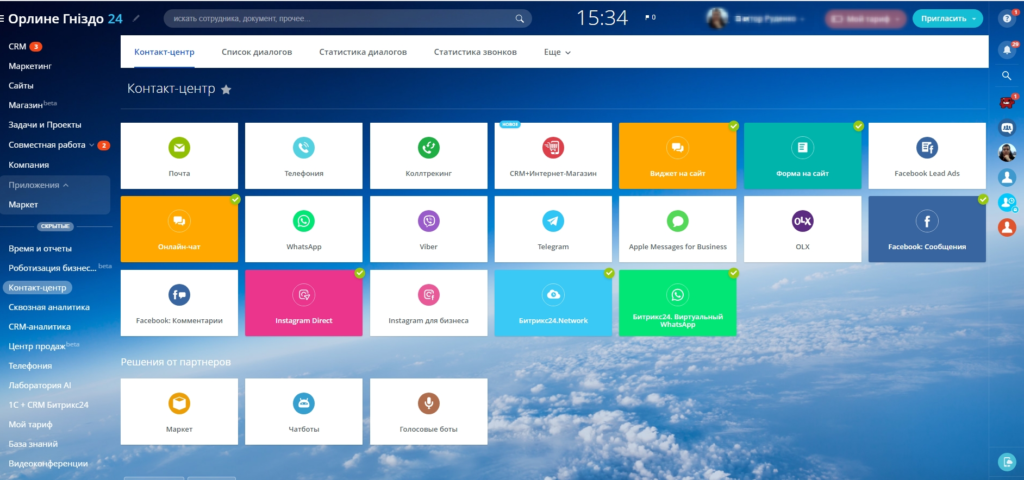This screenshot has width=1024, height=480.
Task: Open Маркет in left sidebar
Action: coord(23,204)
